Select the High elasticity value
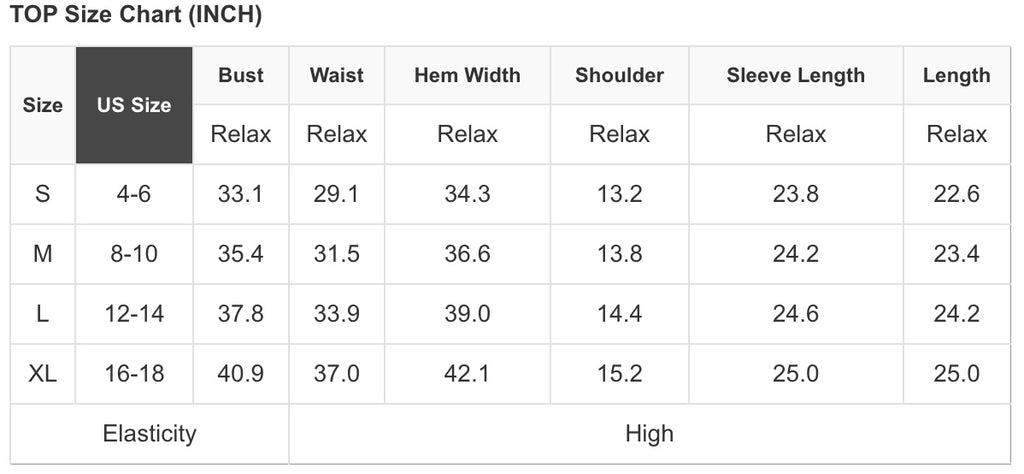Viewport: 1024px width, 474px height. point(649,434)
